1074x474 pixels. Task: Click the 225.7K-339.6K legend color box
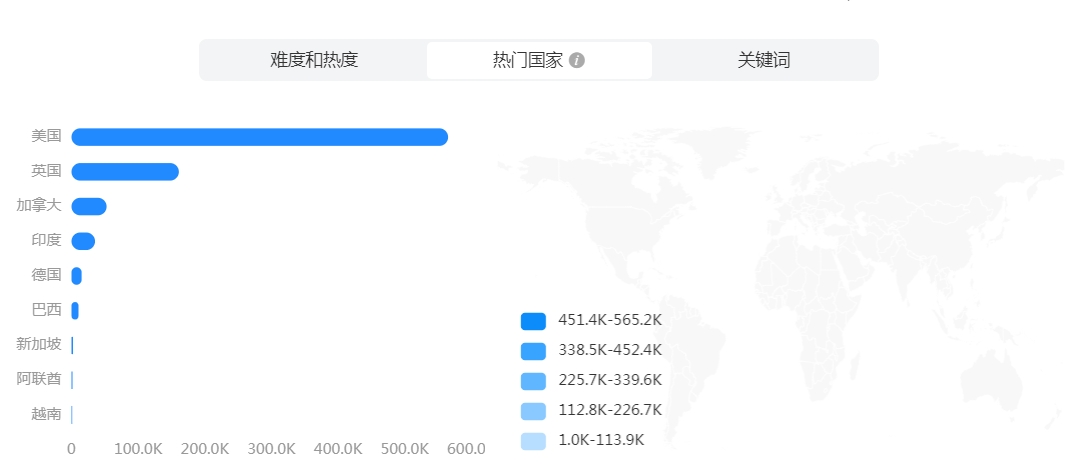coord(533,381)
